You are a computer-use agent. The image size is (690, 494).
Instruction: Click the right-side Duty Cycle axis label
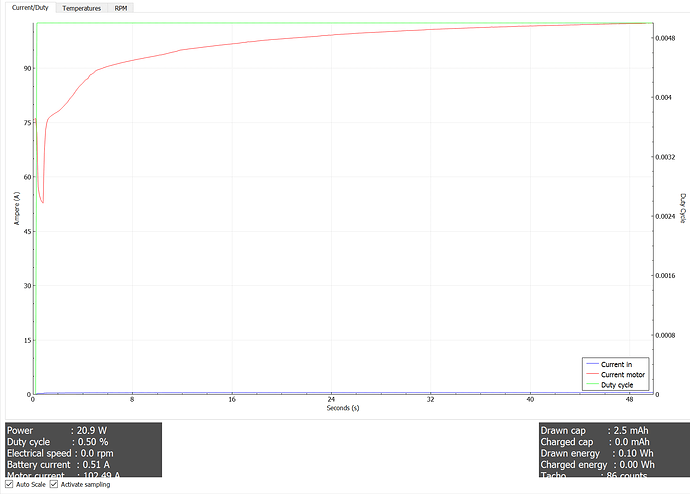click(682, 207)
